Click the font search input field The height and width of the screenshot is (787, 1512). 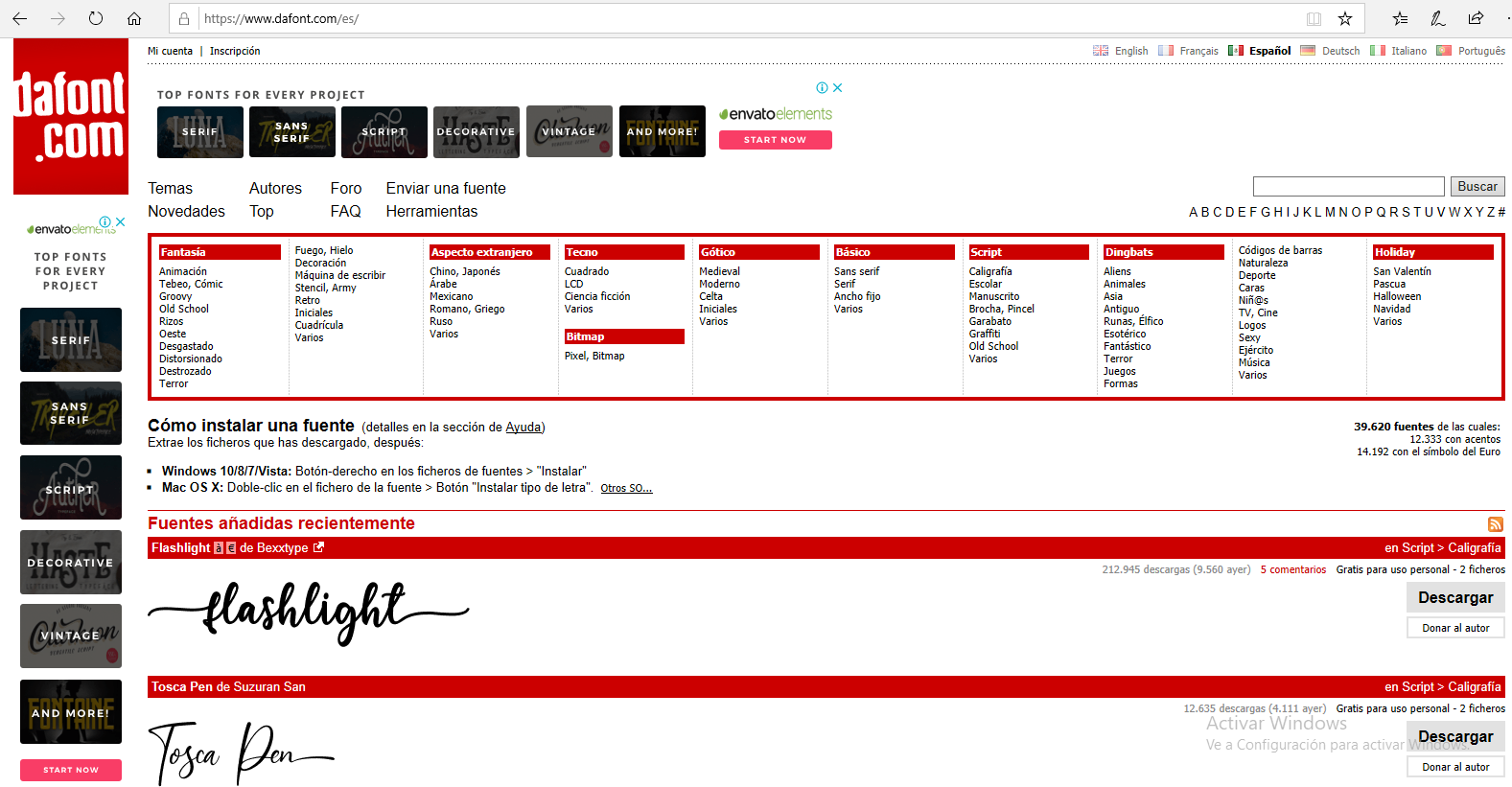1348,187
